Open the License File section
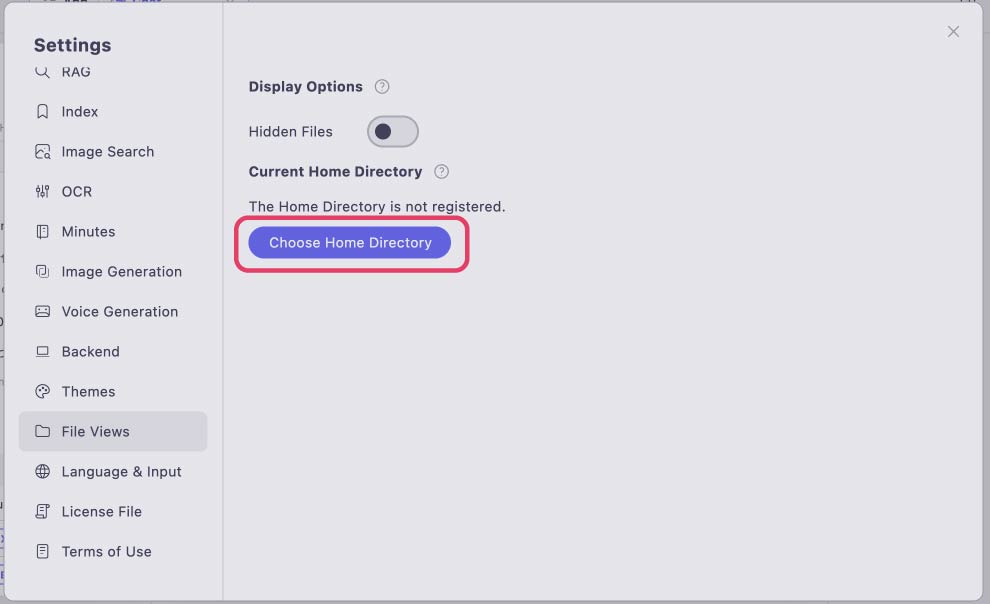Screen dimensions: 990x604 (x=113, y=511)
